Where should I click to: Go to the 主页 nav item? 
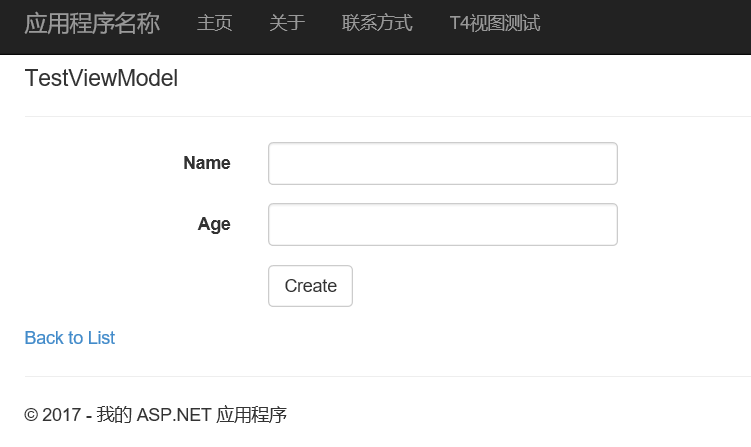point(215,23)
